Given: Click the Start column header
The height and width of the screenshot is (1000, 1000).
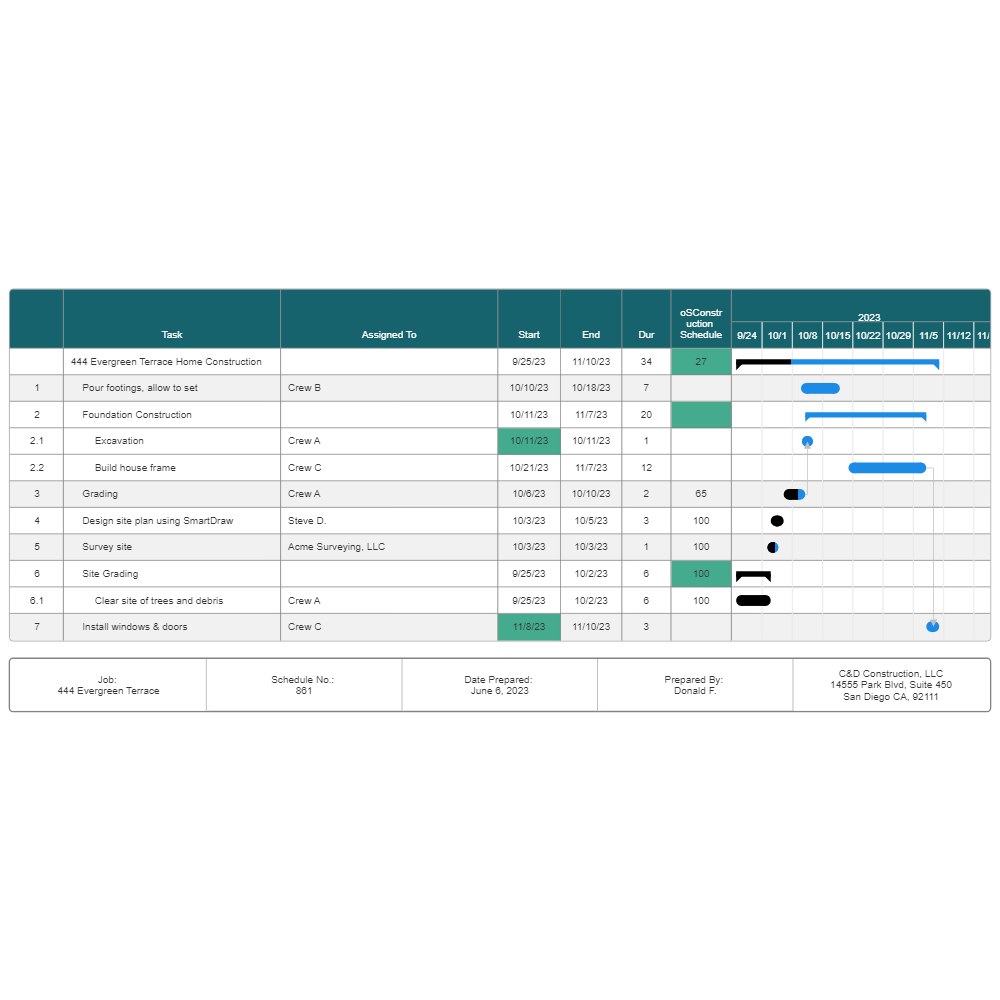Looking at the screenshot, I should pyautogui.click(x=529, y=319).
